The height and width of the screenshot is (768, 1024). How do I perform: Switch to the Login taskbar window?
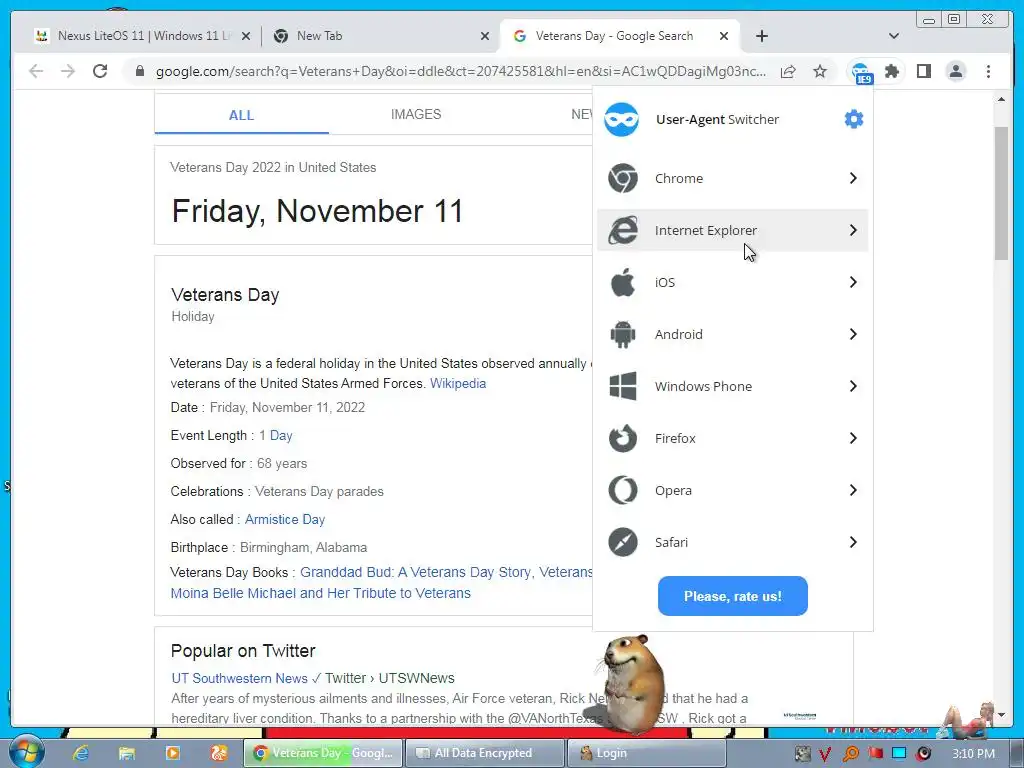click(x=647, y=753)
